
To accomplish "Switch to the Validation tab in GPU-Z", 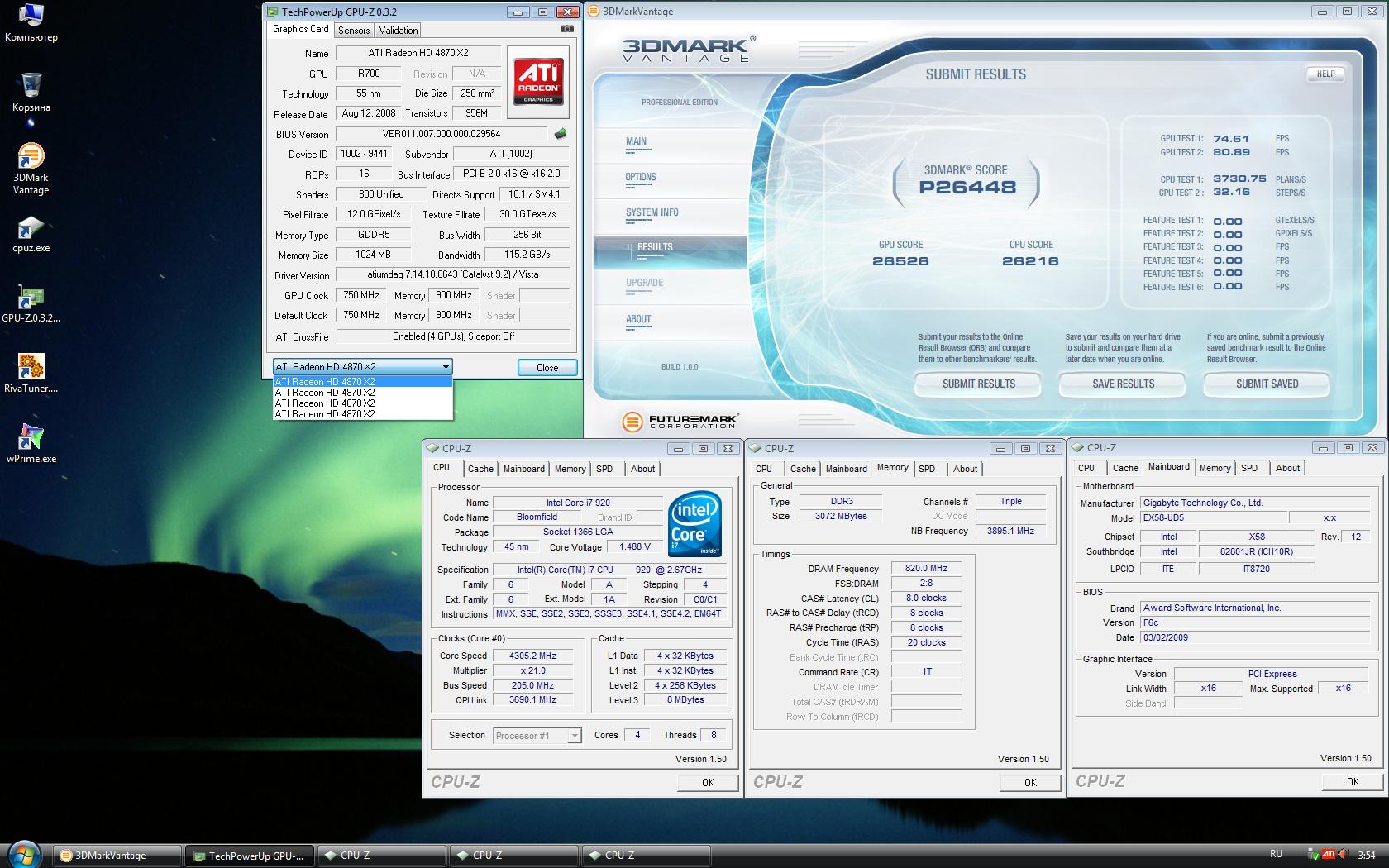I will [399, 31].
